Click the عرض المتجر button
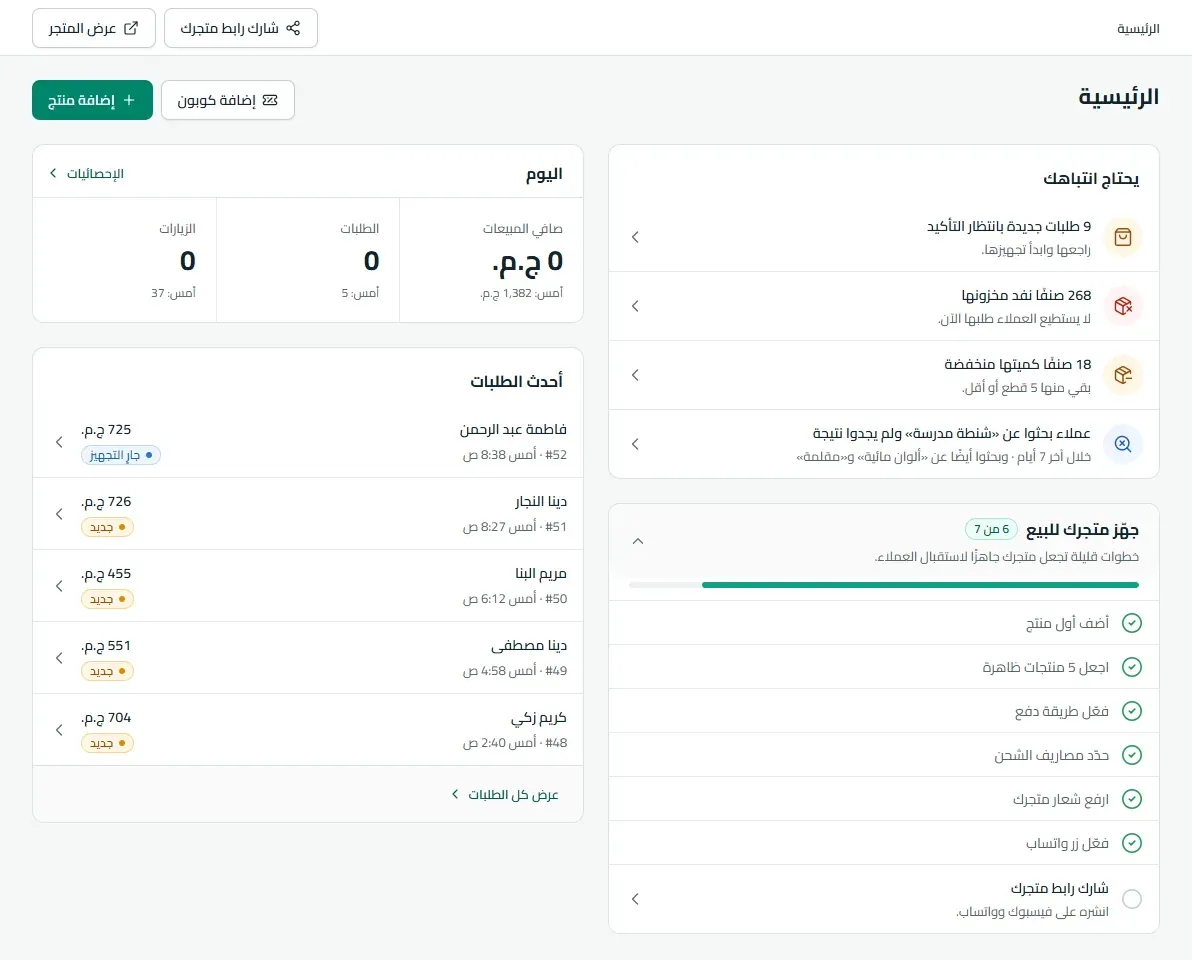 click(94, 28)
